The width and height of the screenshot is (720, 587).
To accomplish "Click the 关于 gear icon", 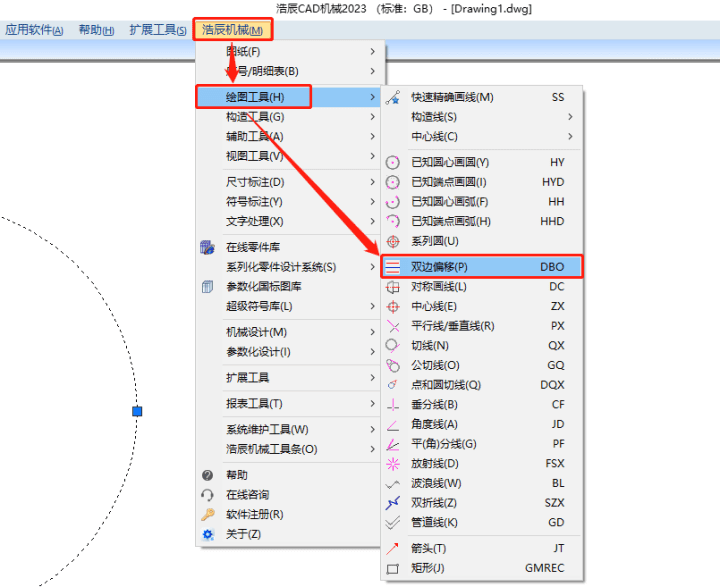I will click(x=208, y=534).
